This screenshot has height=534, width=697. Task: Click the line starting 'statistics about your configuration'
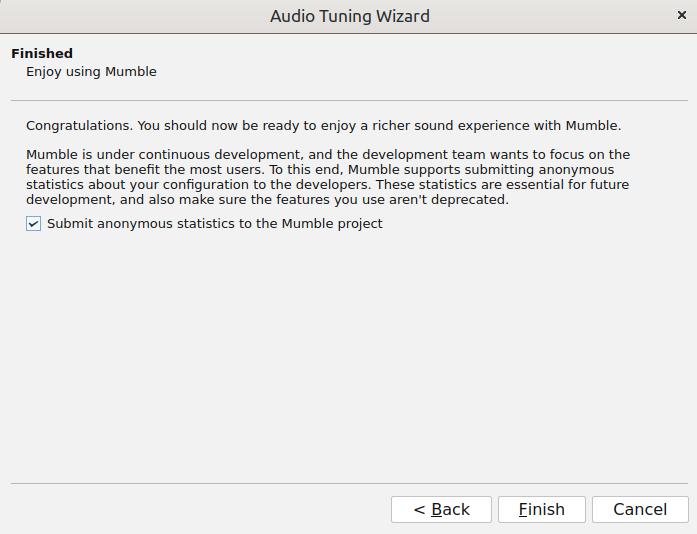328,185
